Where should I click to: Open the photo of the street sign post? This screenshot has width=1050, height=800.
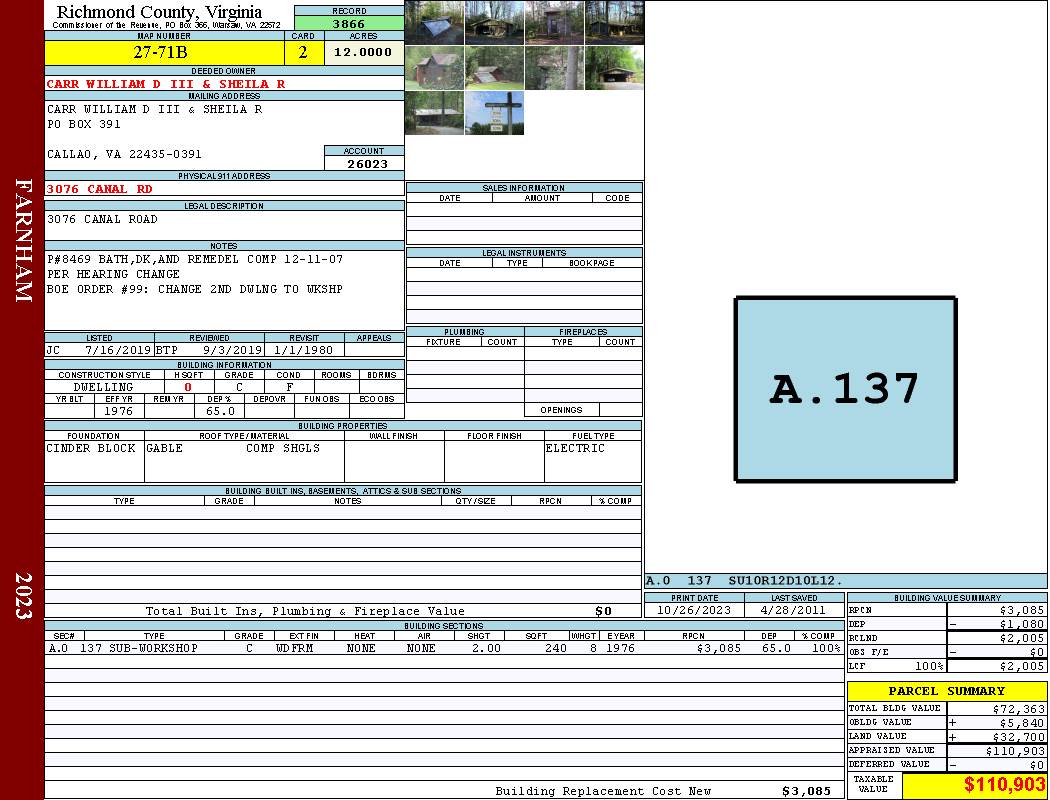pos(494,112)
